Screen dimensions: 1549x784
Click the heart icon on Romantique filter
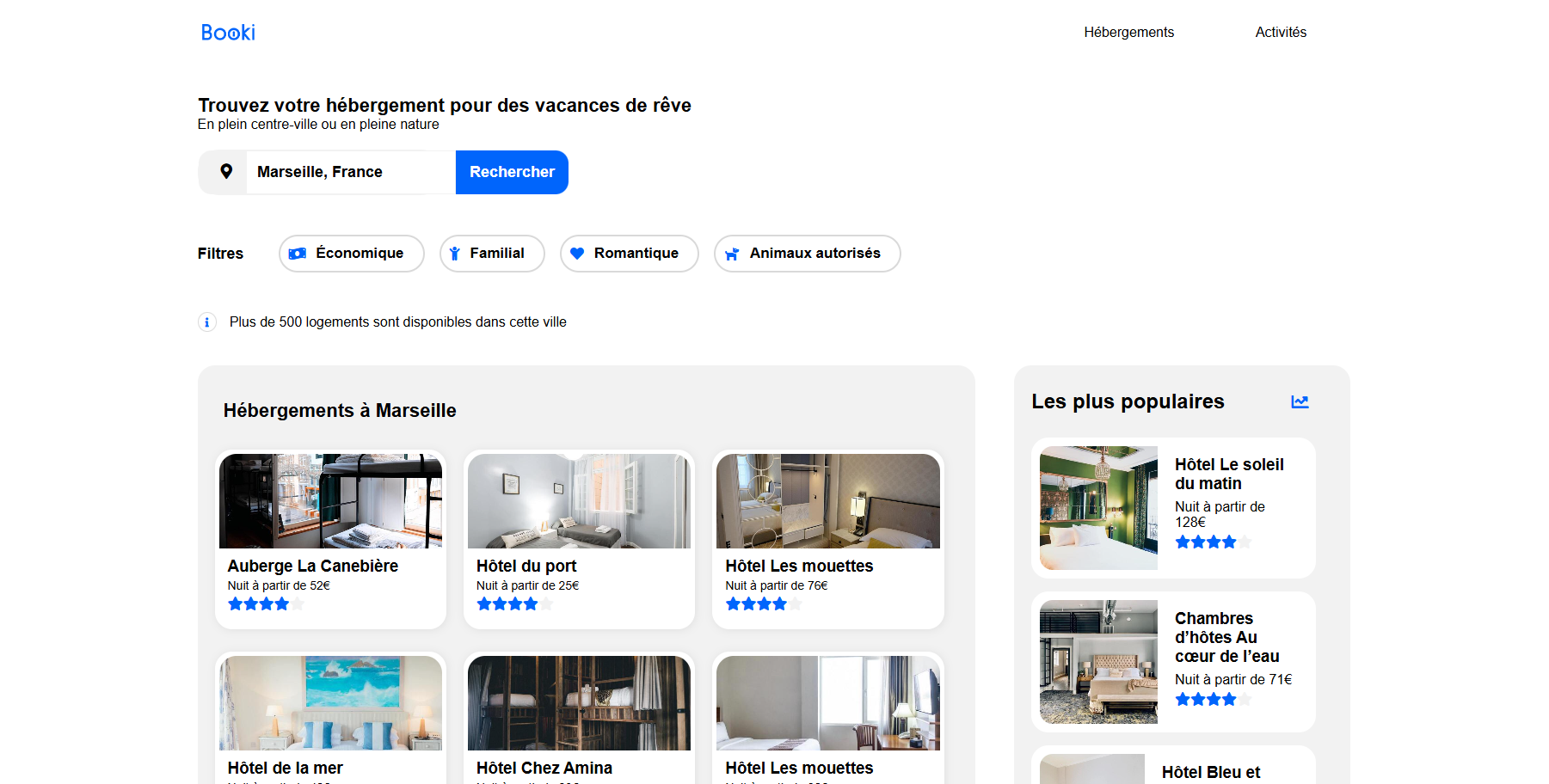(x=577, y=253)
